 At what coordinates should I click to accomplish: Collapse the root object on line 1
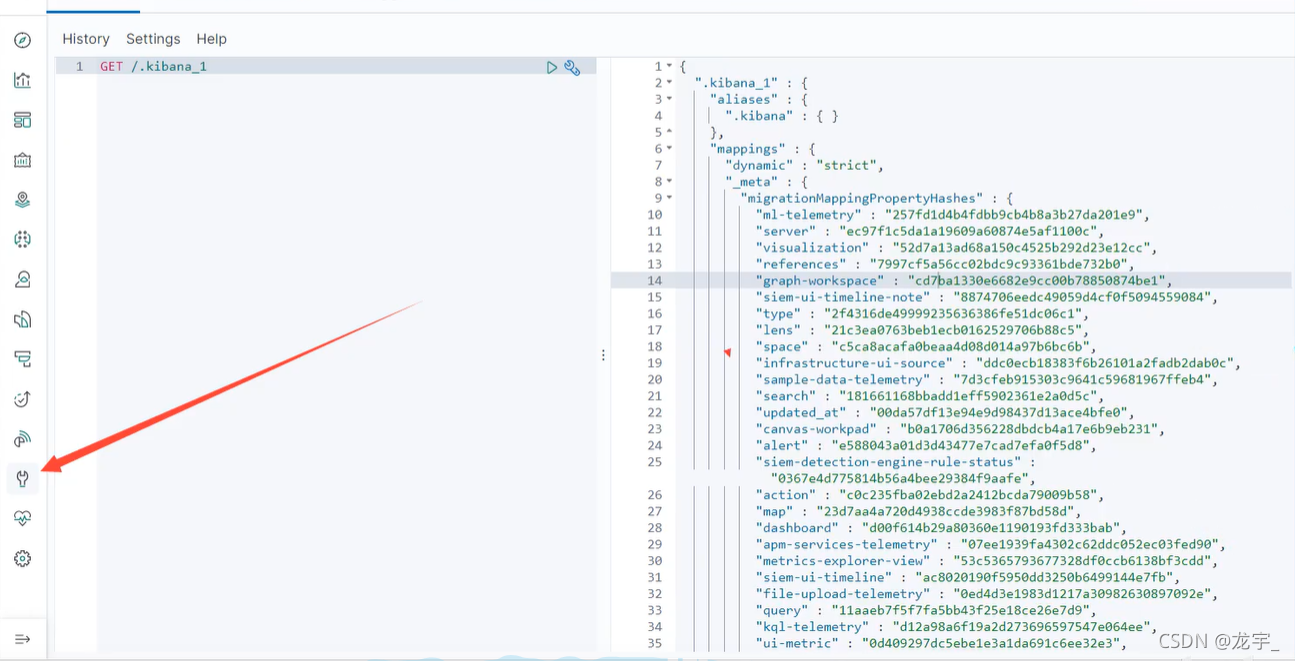(x=670, y=66)
